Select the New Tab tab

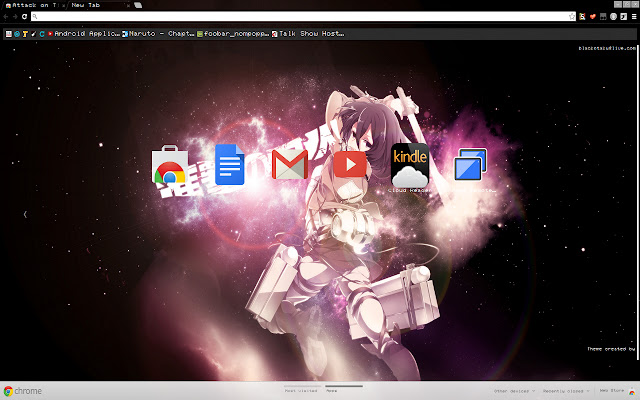coord(90,5)
